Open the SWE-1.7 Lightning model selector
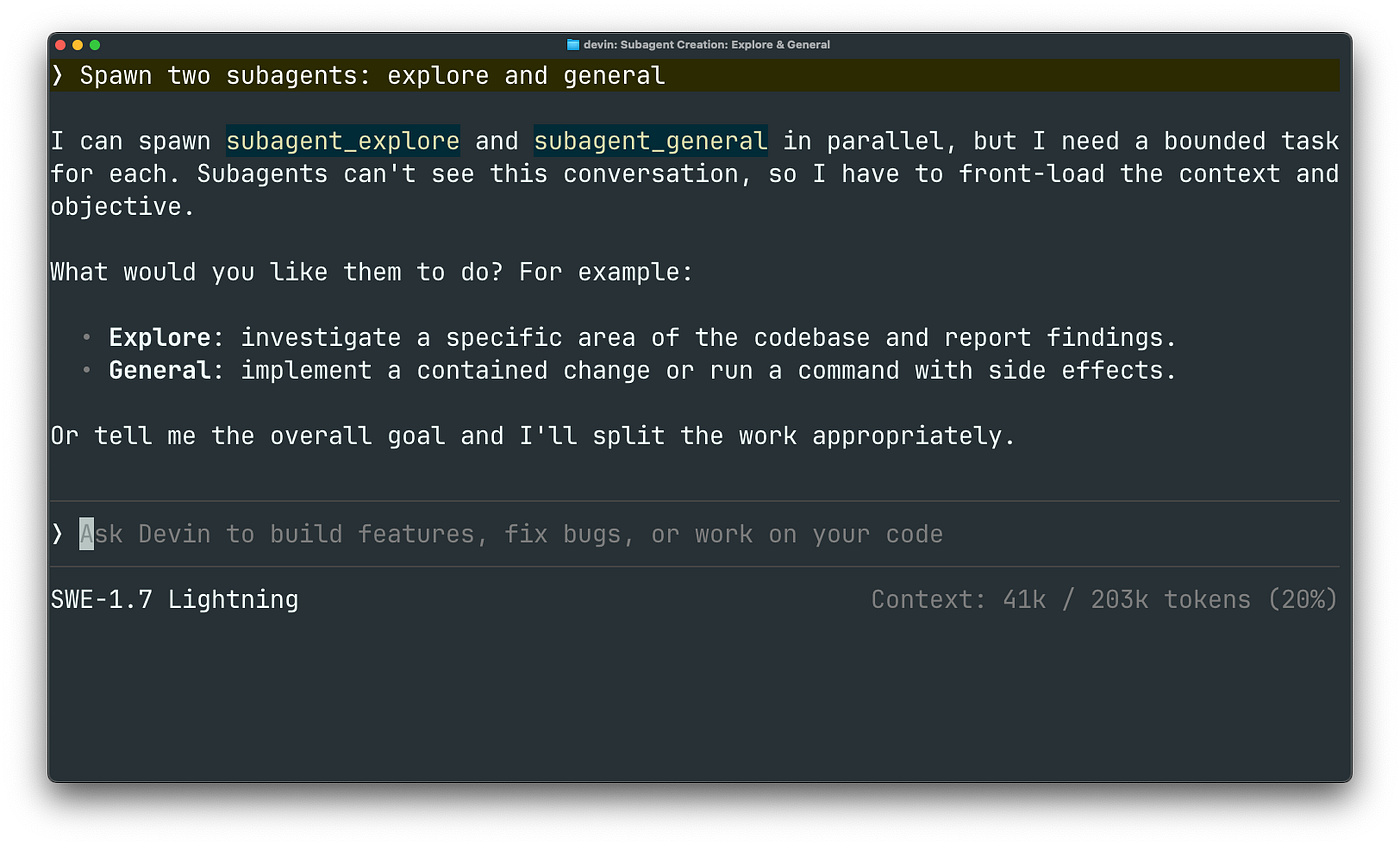Image resolution: width=1400 pixels, height=846 pixels. tap(174, 600)
